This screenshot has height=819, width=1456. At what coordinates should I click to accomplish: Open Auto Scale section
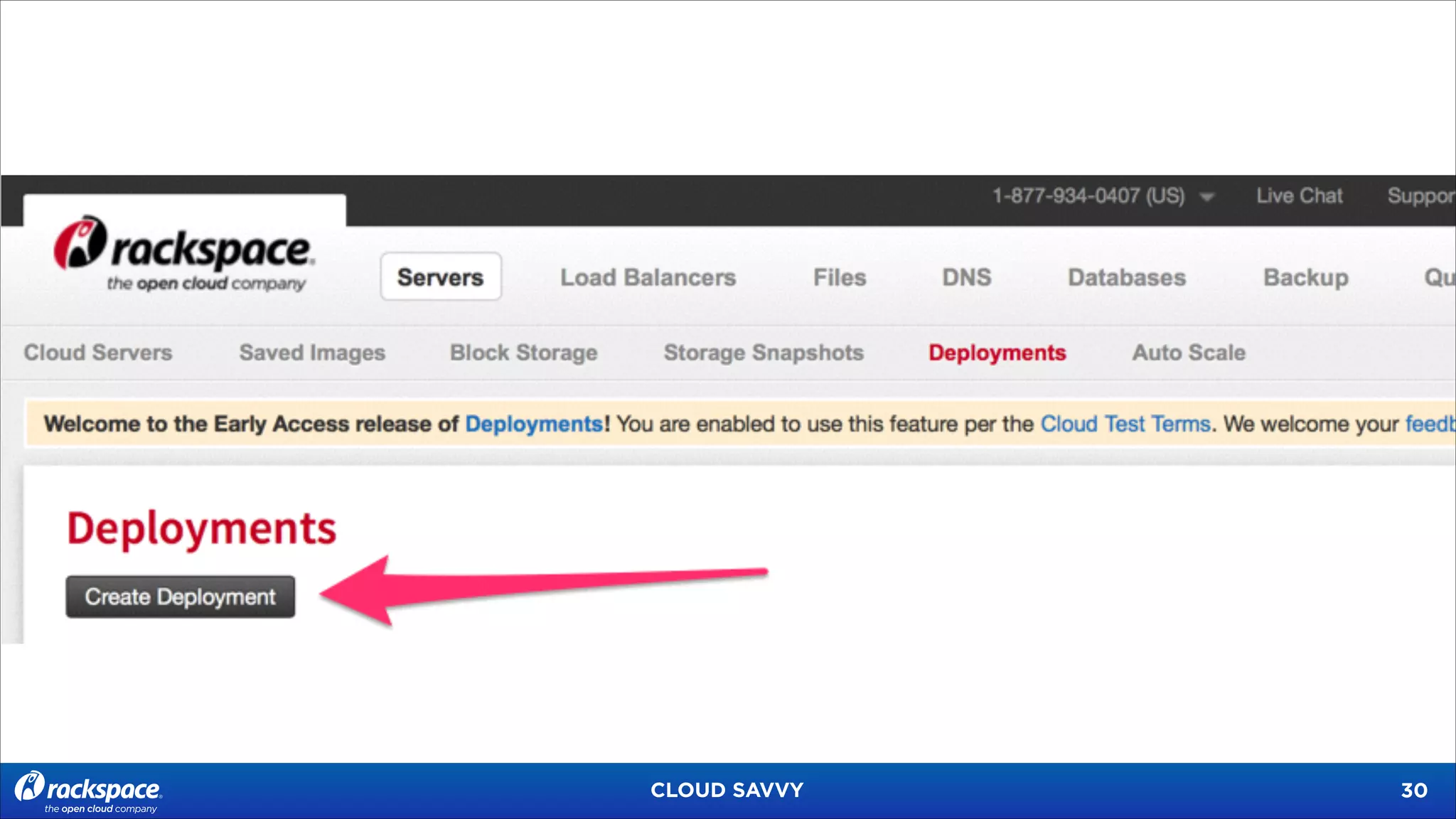pyautogui.click(x=1189, y=353)
